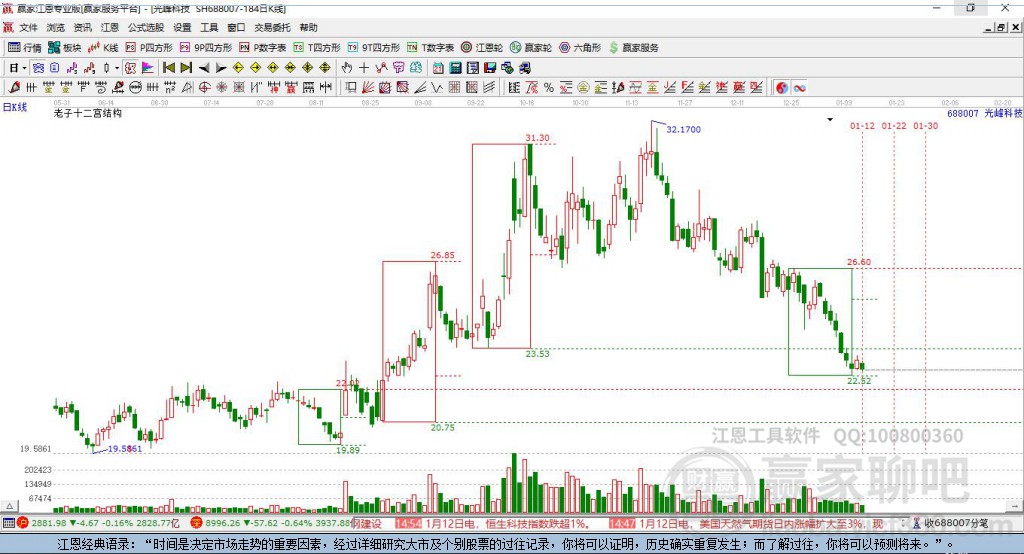Open the 交易委托 menu
The width and height of the screenshot is (1024, 554).
(x=272, y=27)
